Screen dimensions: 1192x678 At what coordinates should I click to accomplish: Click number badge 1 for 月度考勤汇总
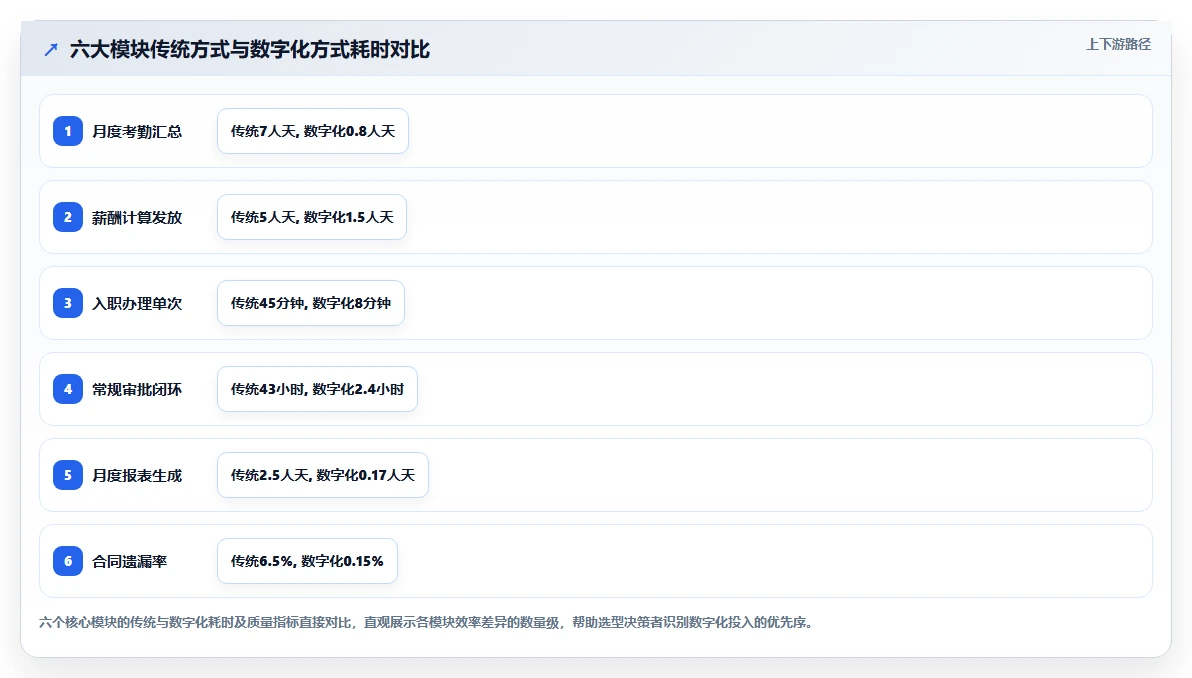(68, 131)
